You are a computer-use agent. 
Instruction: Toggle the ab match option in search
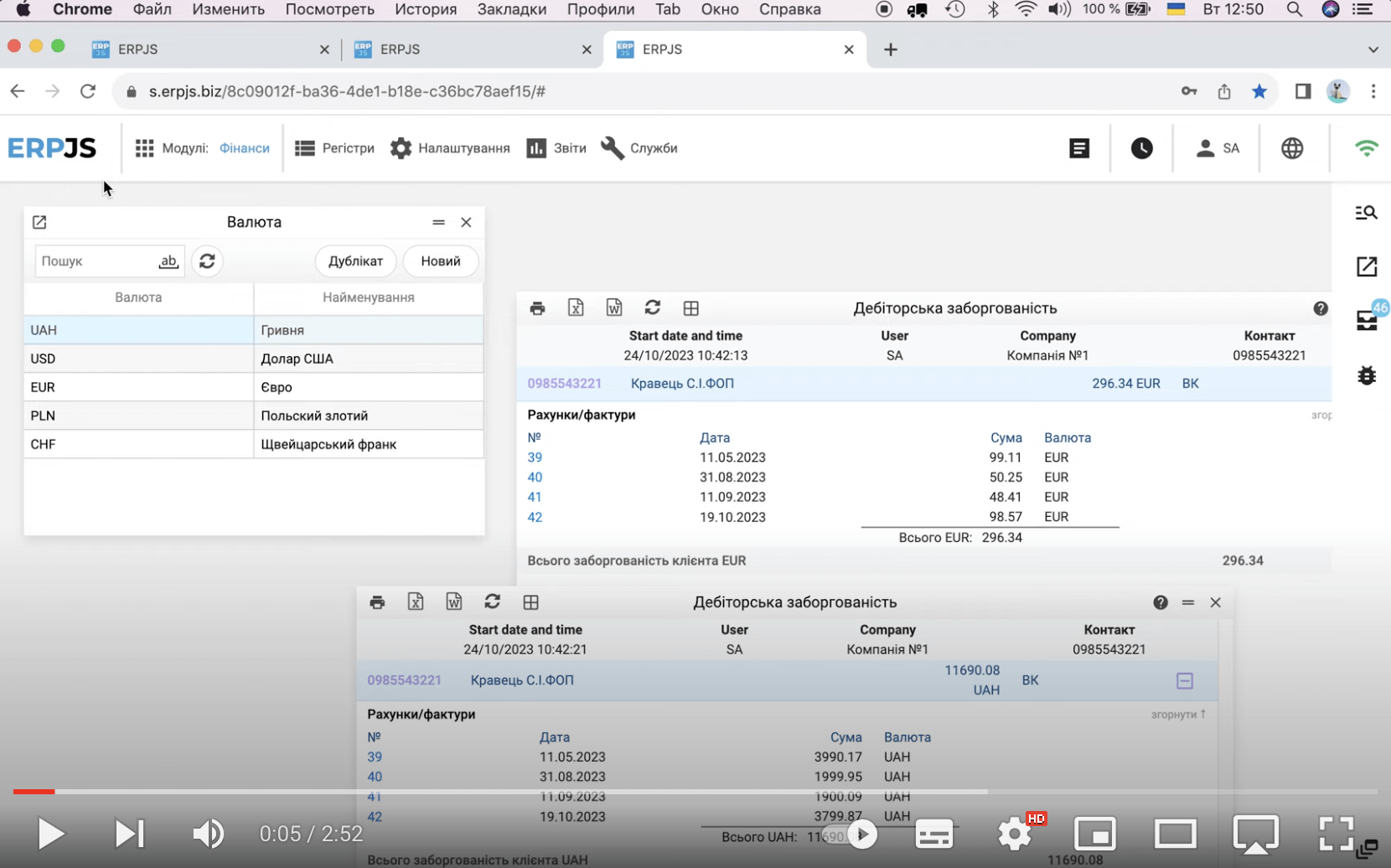tap(168, 261)
